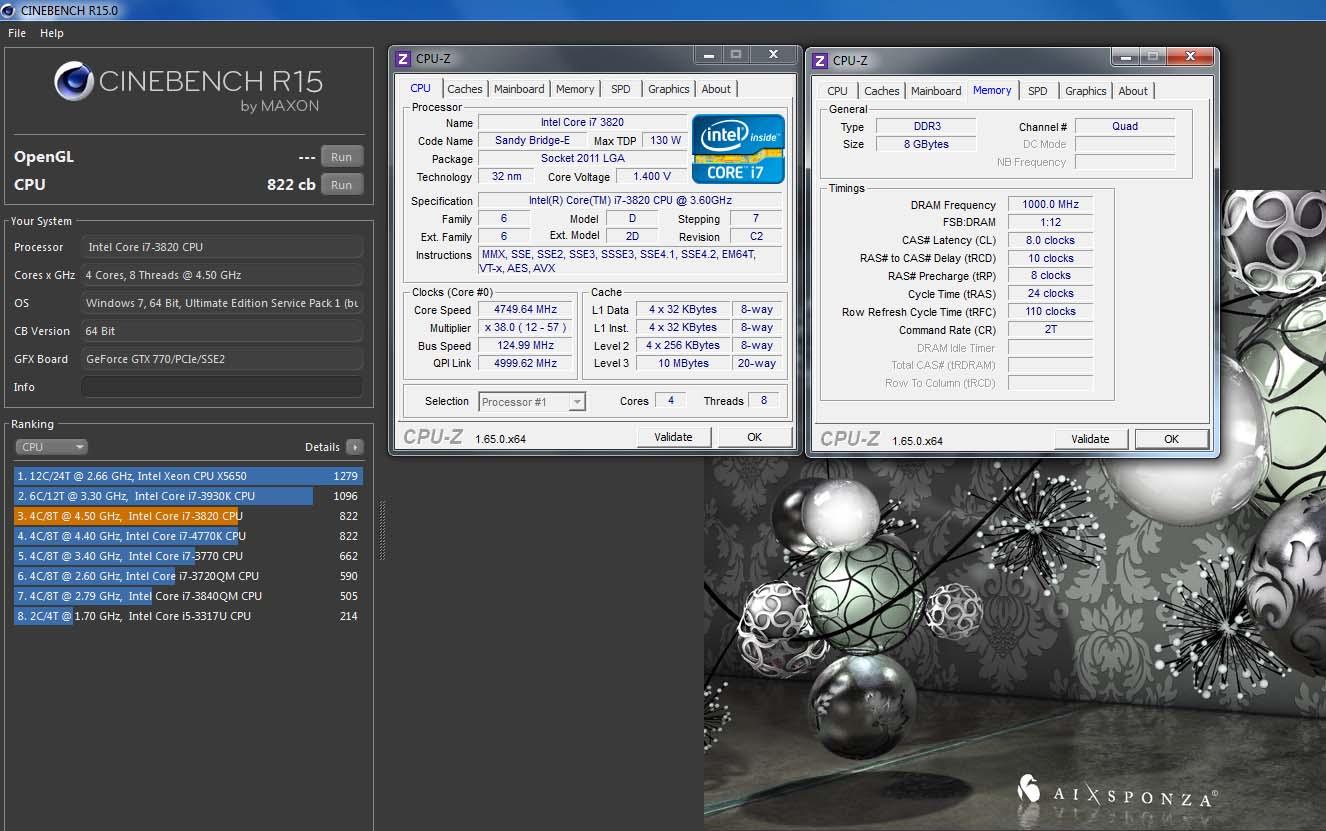The height and width of the screenshot is (831, 1326).
Task: Switch to Mainboard tab in left CPU-Z
Action: click(520, 89)
